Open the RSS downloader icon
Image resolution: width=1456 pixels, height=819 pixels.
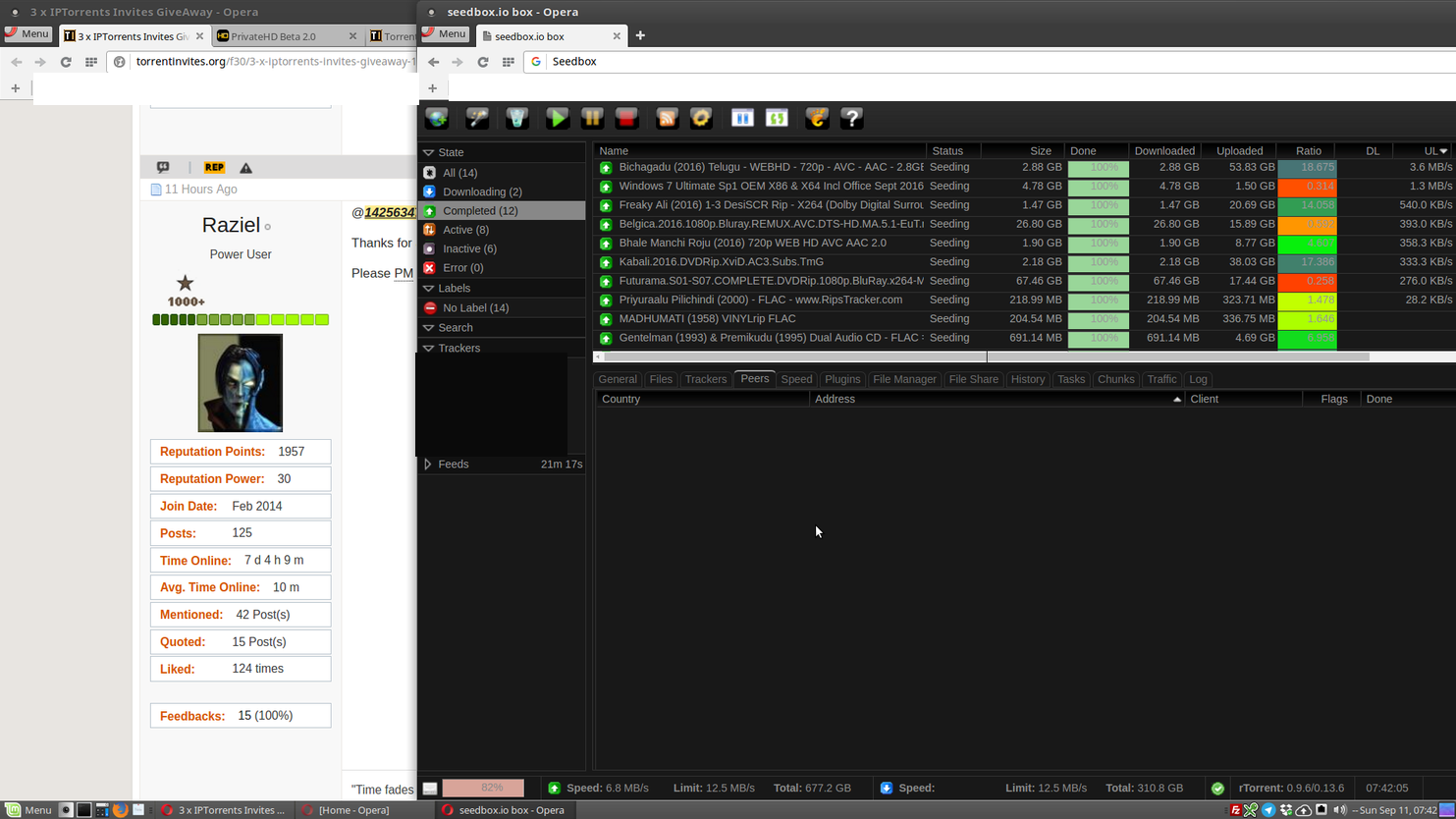point(667,118)
